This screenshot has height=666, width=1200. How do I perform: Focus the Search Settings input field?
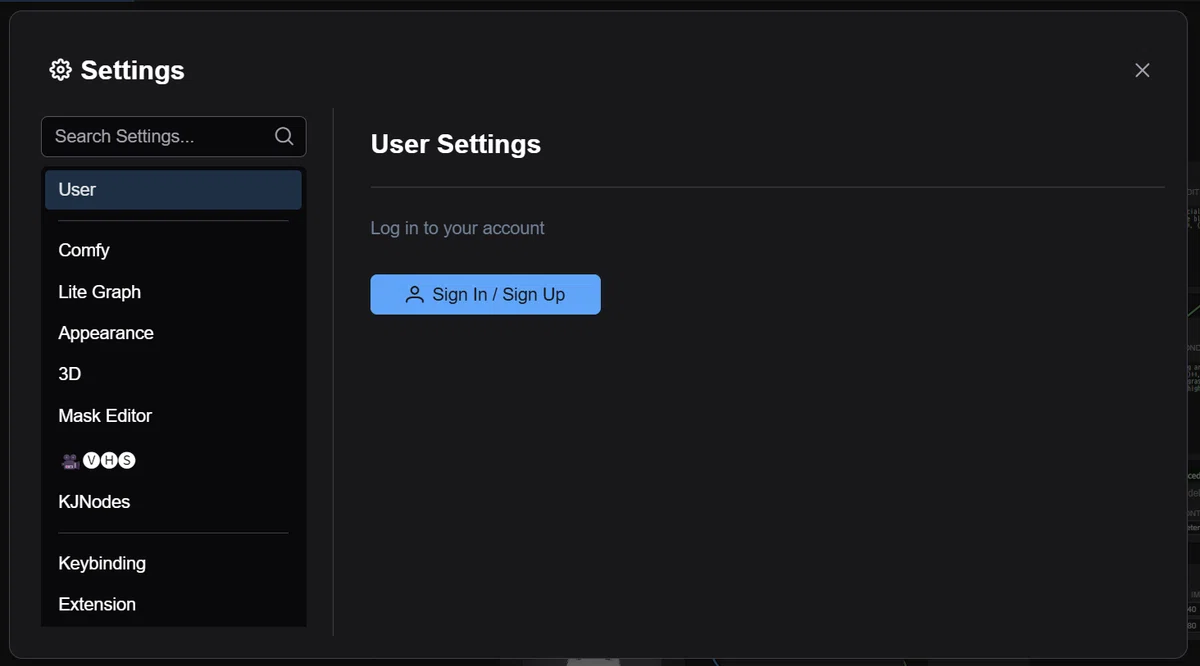pyautogui.click(x=173, y=136)
